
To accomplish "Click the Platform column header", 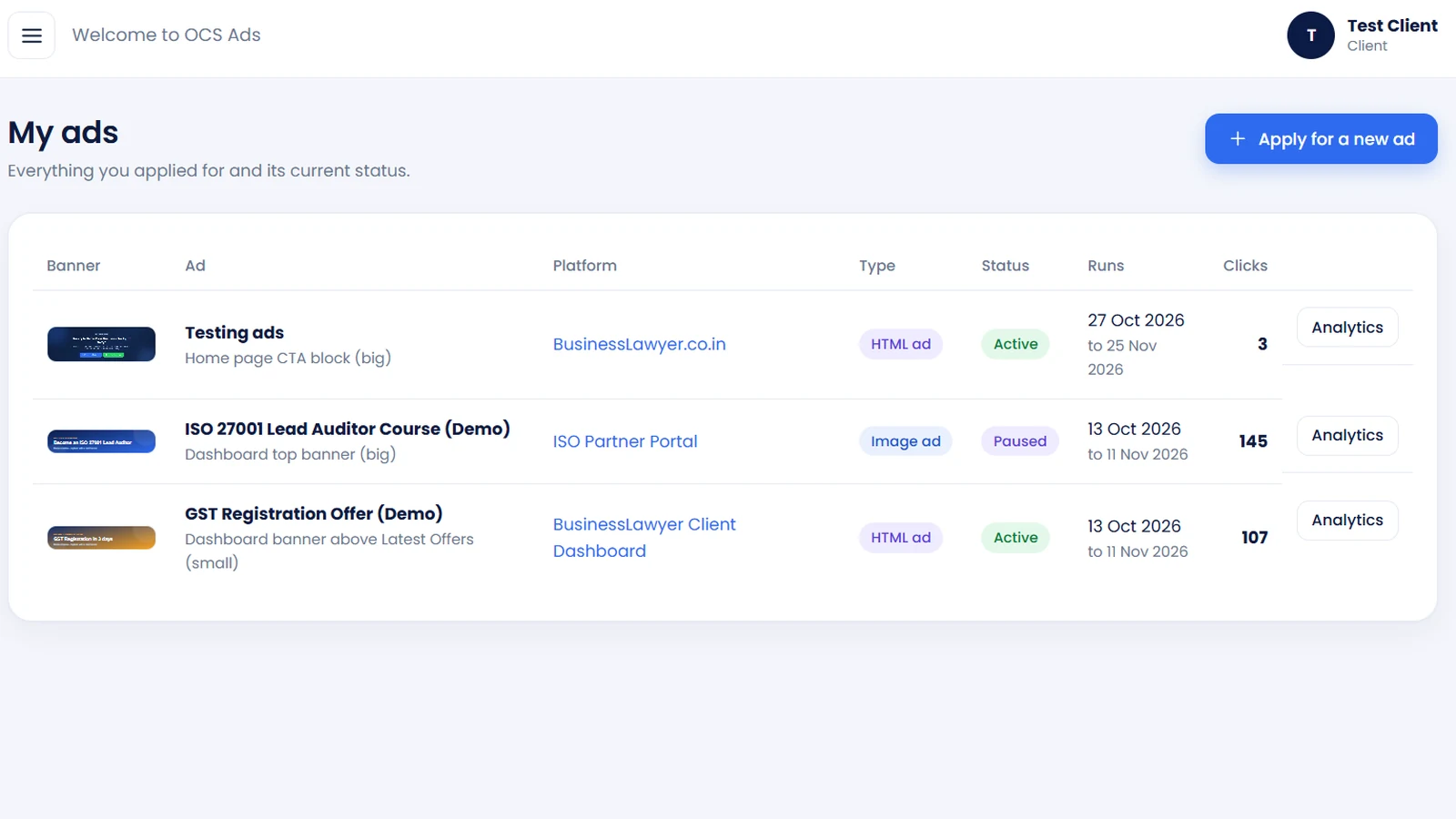I will (584, 266).
